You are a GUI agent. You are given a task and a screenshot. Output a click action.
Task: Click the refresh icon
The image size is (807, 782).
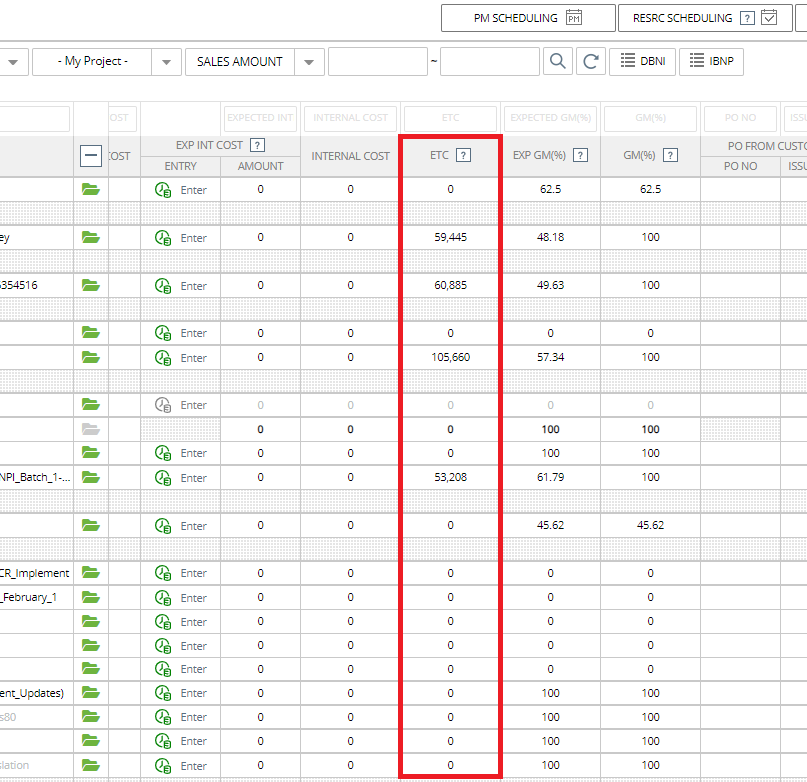pyautogui.click(x=591, y=61)
